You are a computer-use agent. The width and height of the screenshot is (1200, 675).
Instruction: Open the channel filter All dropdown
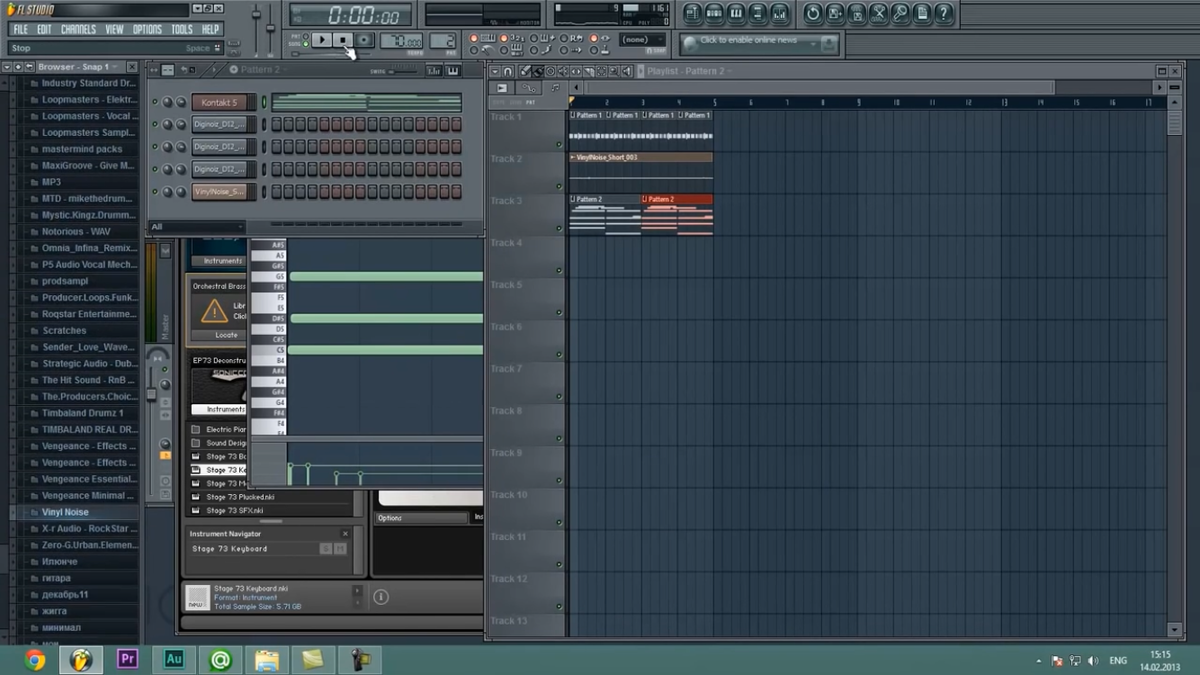[x=197, y=227]
